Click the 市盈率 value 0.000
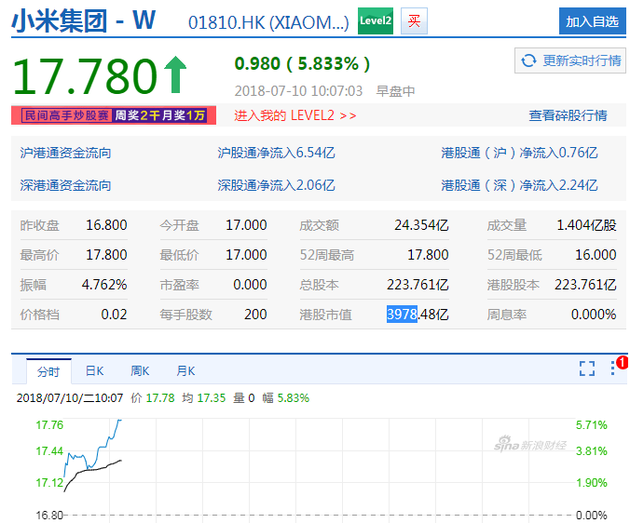The width and height of the screenshot is (630, 523). 250,285
